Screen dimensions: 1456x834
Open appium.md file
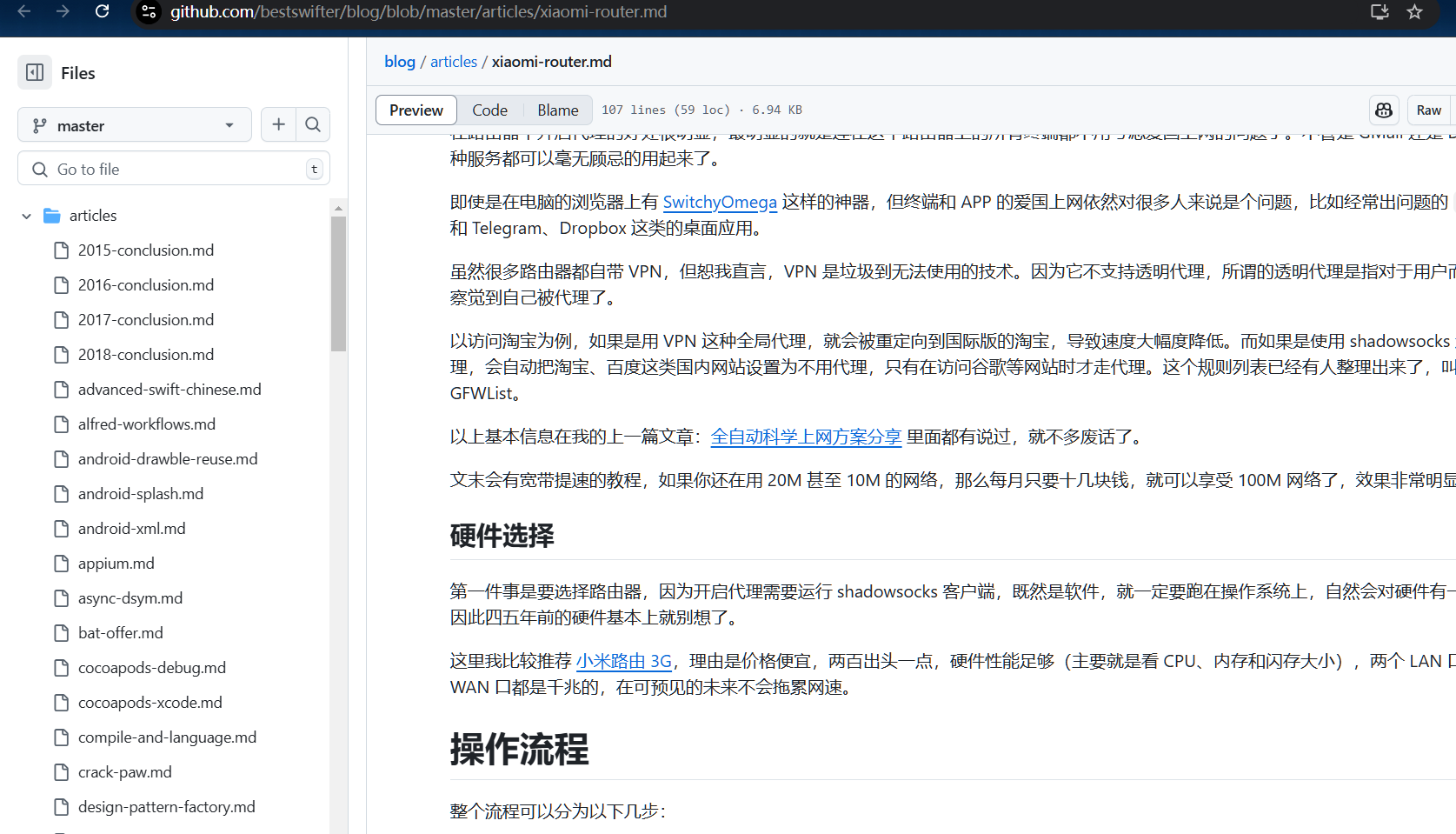point(116,564)
